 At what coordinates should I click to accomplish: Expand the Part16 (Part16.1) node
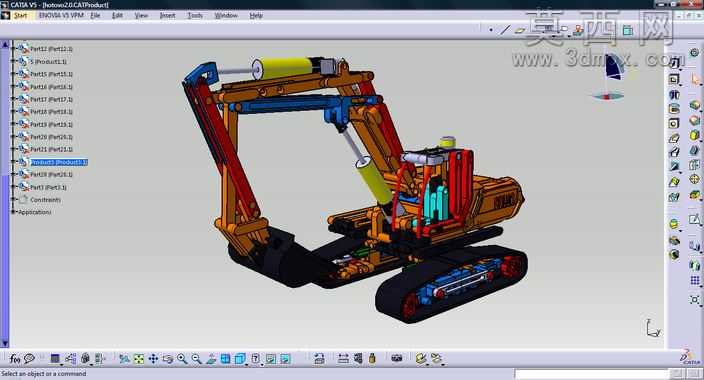[x=13, y=86]
